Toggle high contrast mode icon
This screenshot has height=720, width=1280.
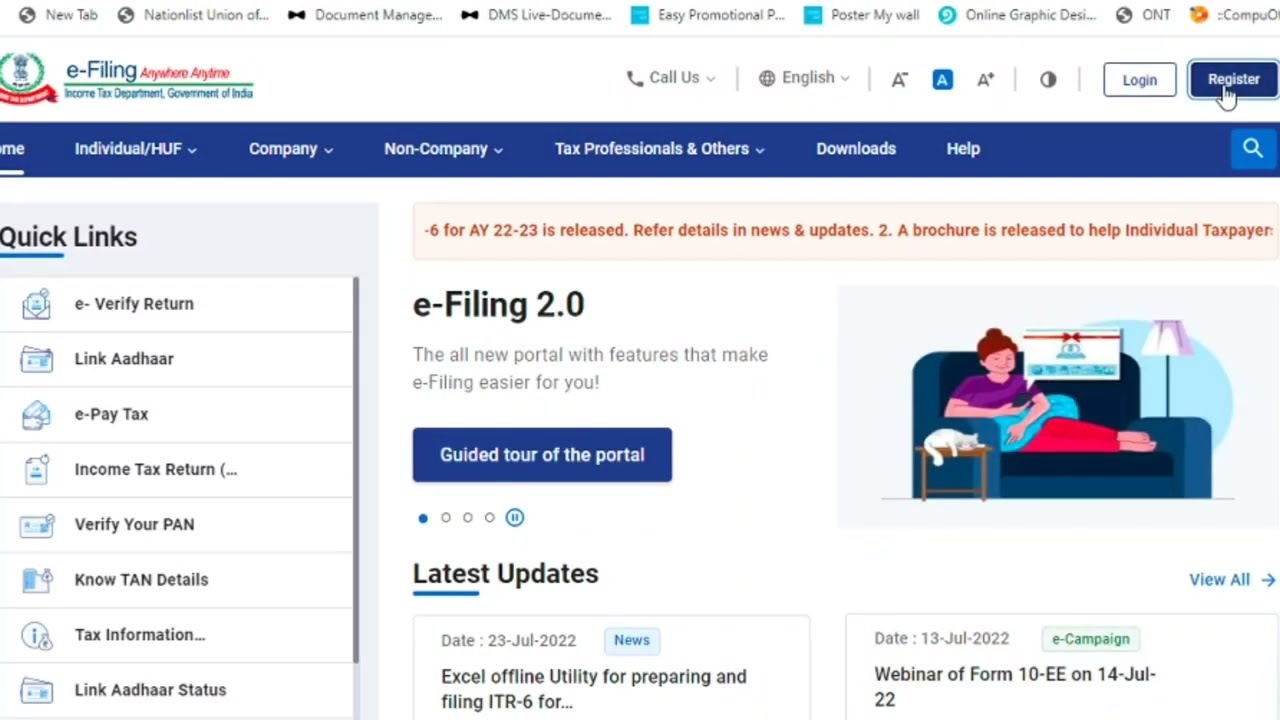[1048, 79]
